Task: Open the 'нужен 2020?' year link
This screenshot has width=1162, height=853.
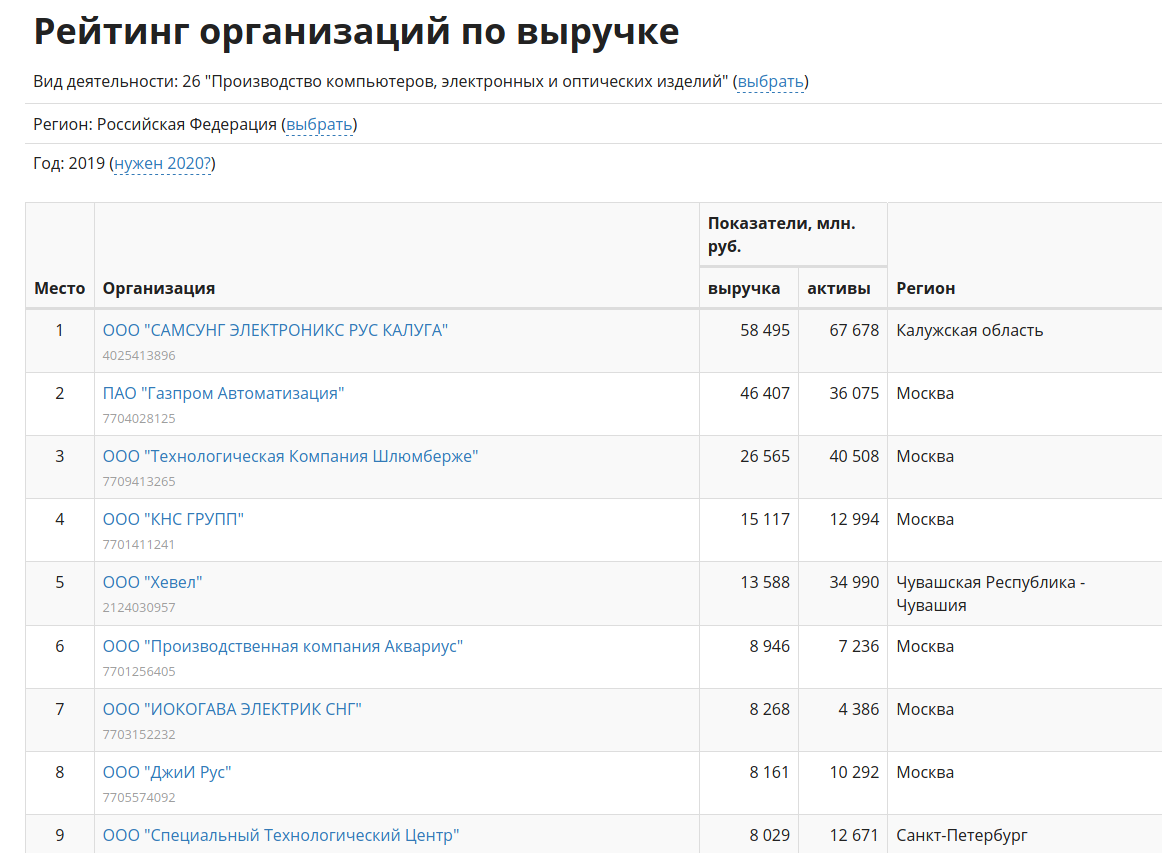Action: click(x=163, y=163)
